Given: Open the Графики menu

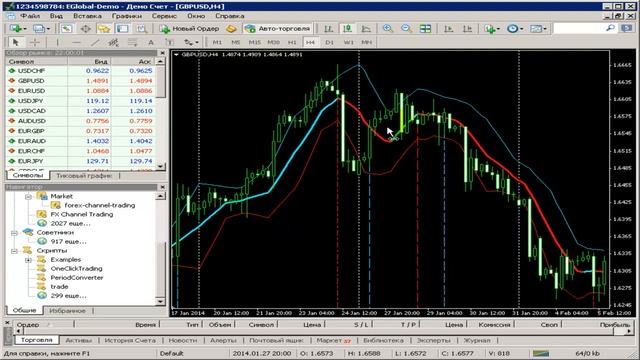Looking at the screenshot, I should (x=127, y=16).
